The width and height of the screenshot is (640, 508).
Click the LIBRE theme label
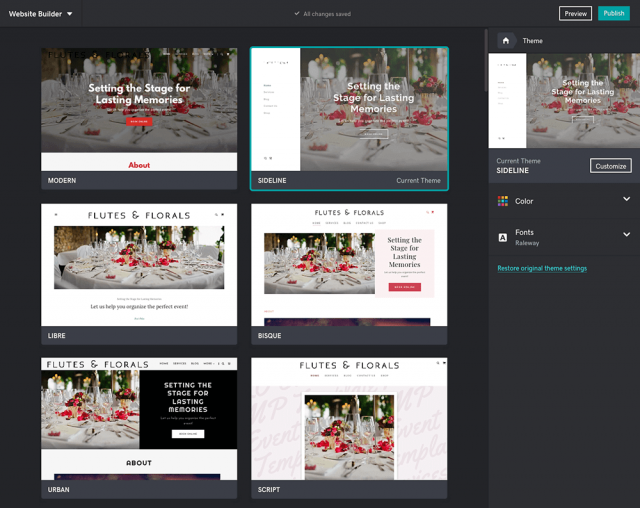(x=57, y=335)
